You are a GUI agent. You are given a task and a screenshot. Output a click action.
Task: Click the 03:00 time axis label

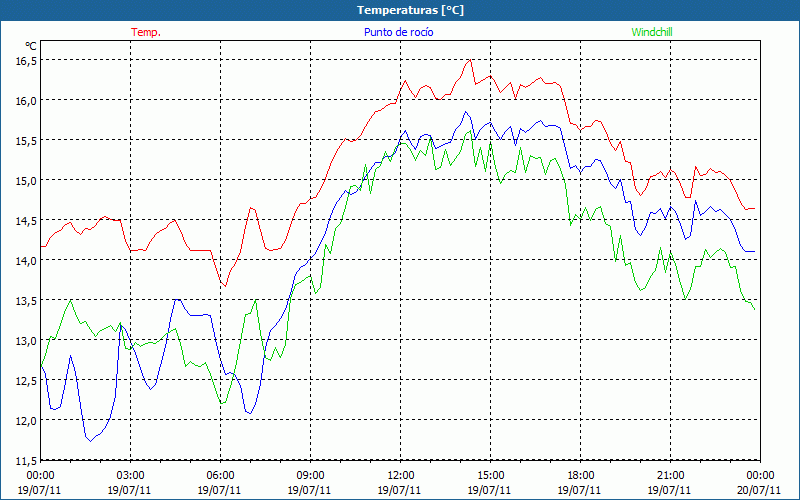coord(131,476)
